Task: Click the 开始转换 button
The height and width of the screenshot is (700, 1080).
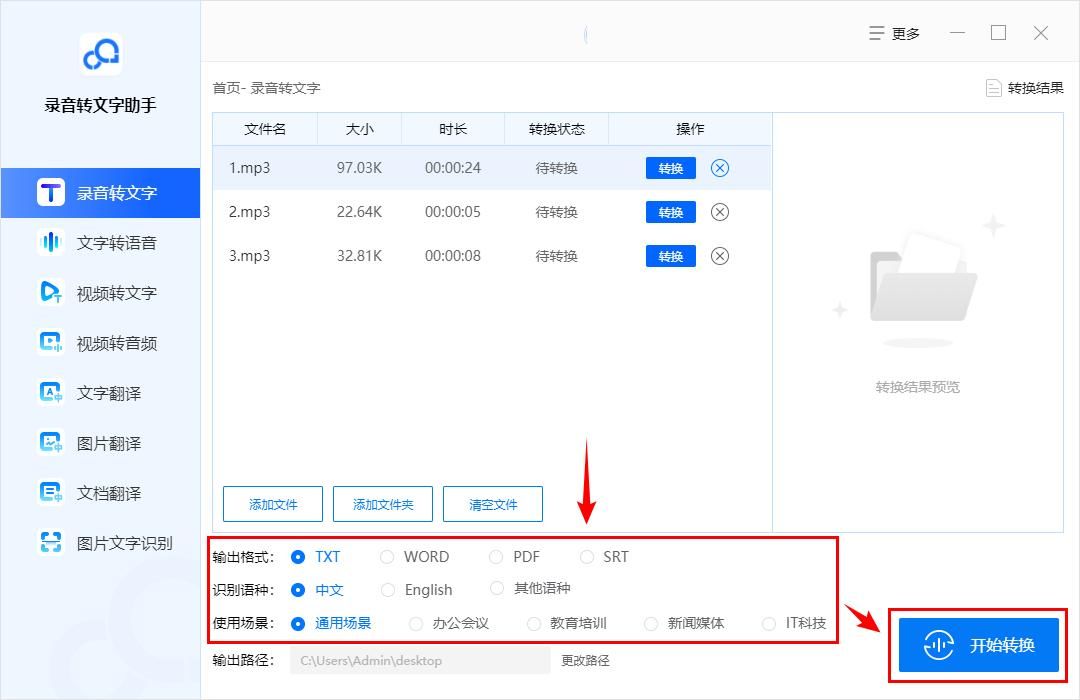Action: coord(979,645)
